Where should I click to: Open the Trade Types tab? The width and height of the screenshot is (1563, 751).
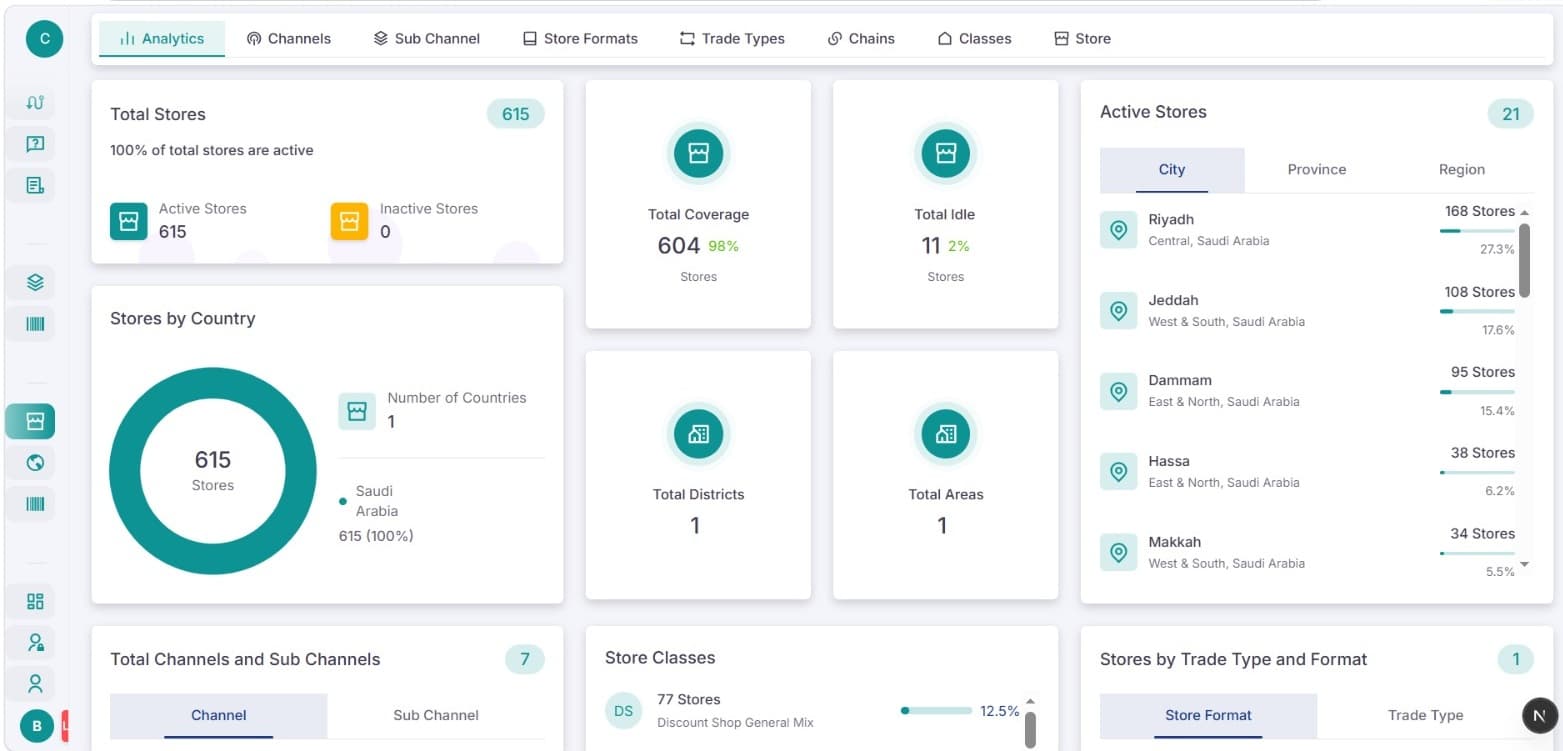click(x=732, y=39)
